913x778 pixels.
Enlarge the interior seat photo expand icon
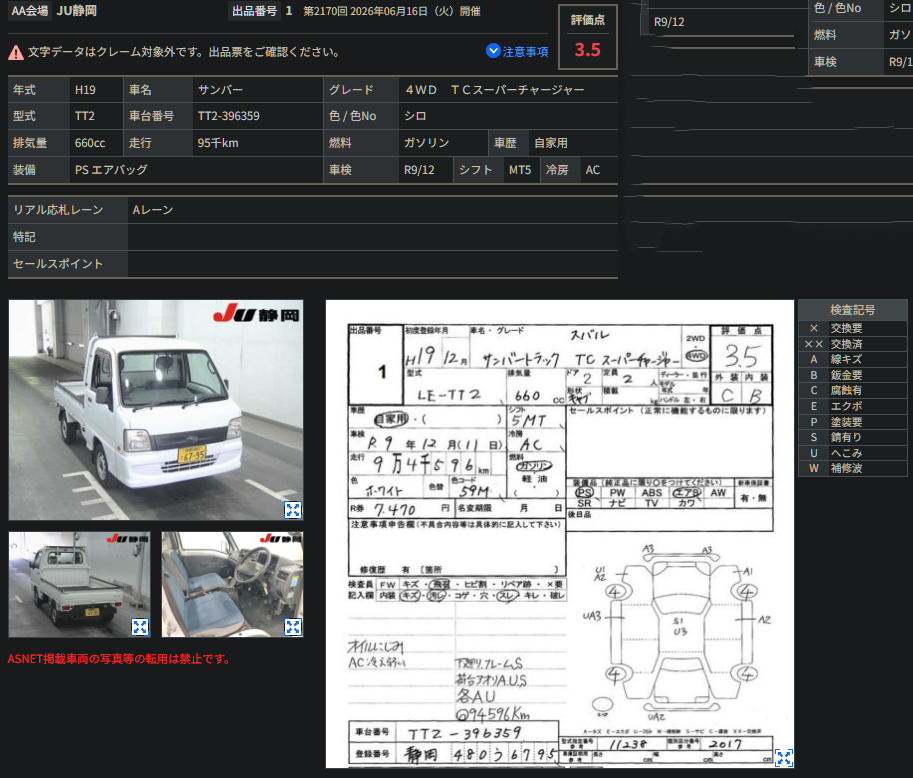tap(293, 627)
